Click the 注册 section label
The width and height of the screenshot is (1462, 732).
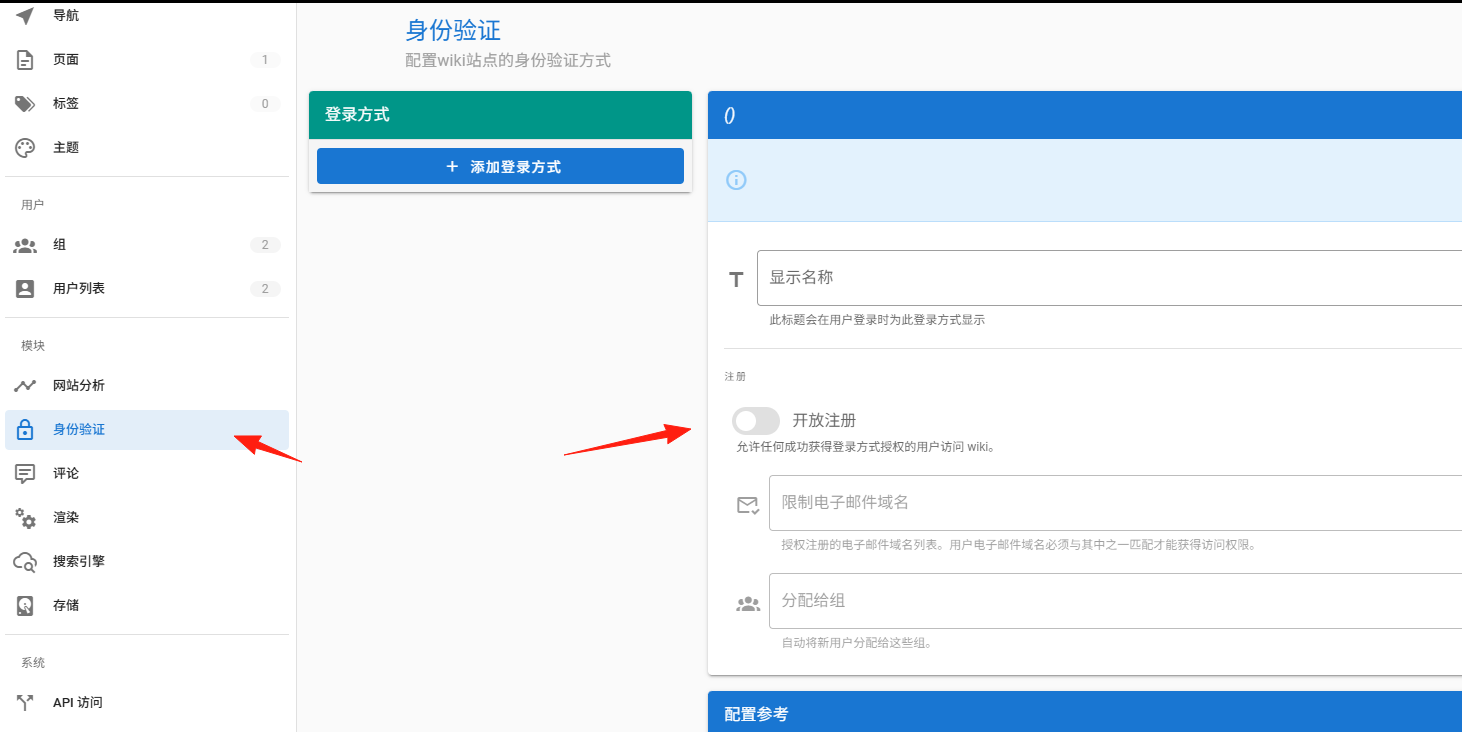click(735, 377)
